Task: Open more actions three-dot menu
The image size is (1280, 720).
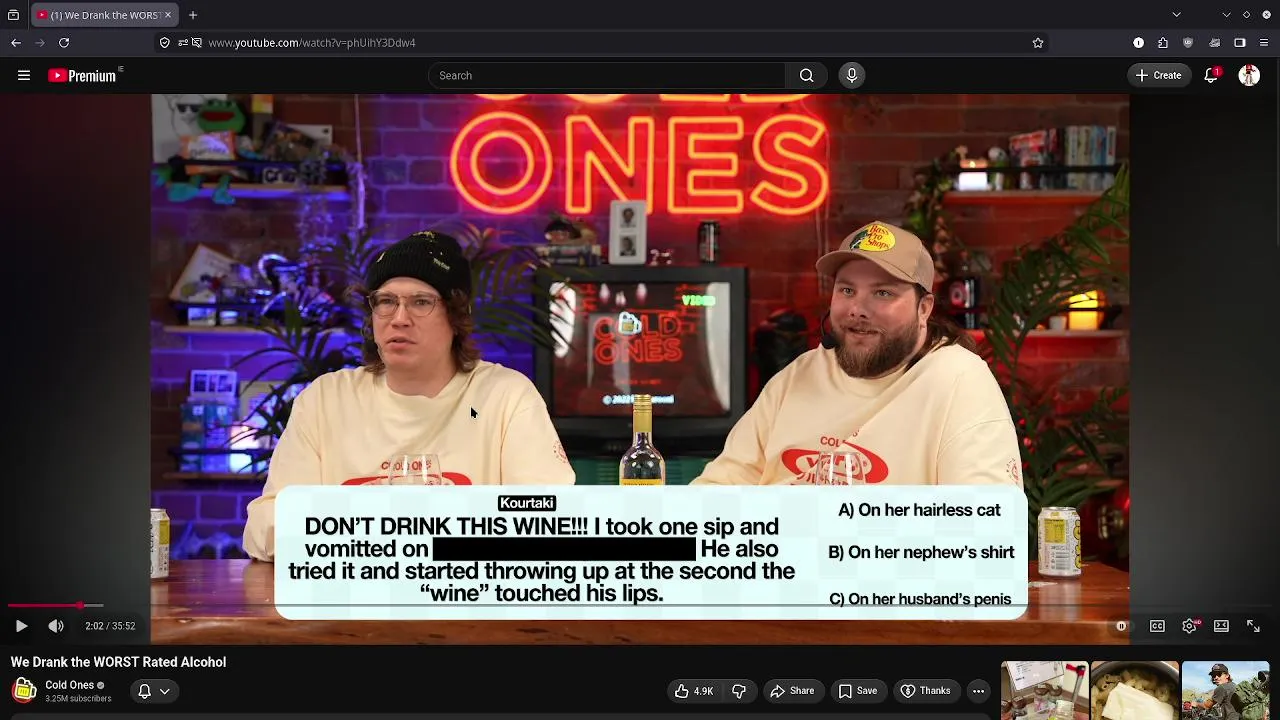Action: (979, 691)
